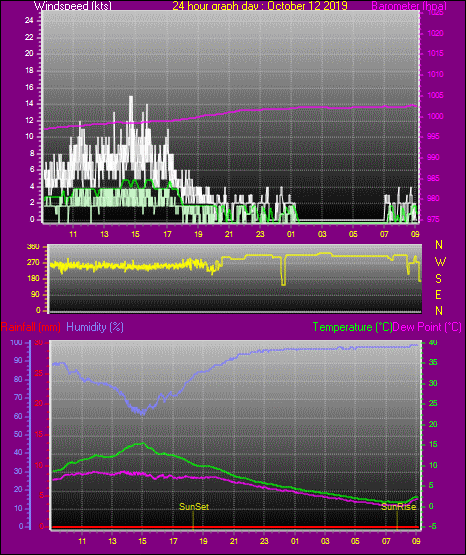Click the N compass label at top
The image size is (466, 555).
click(439, 245)
